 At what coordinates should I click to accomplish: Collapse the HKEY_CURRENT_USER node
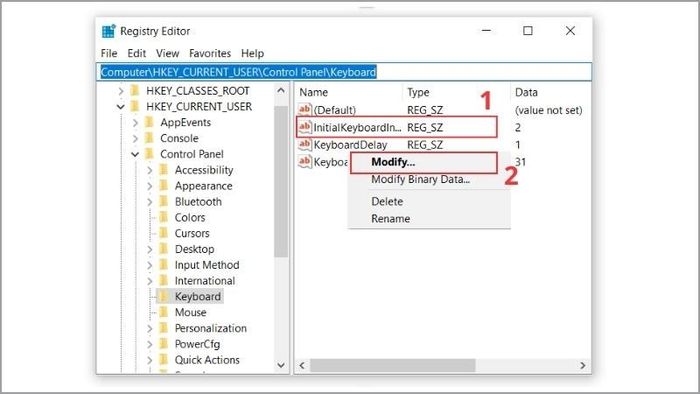point(121,107)
